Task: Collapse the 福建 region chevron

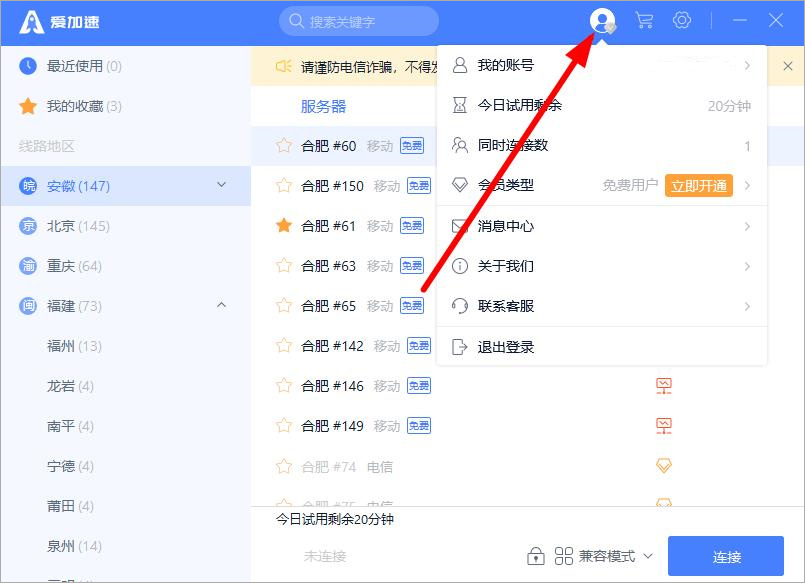Action: click(x=221, y=305)
